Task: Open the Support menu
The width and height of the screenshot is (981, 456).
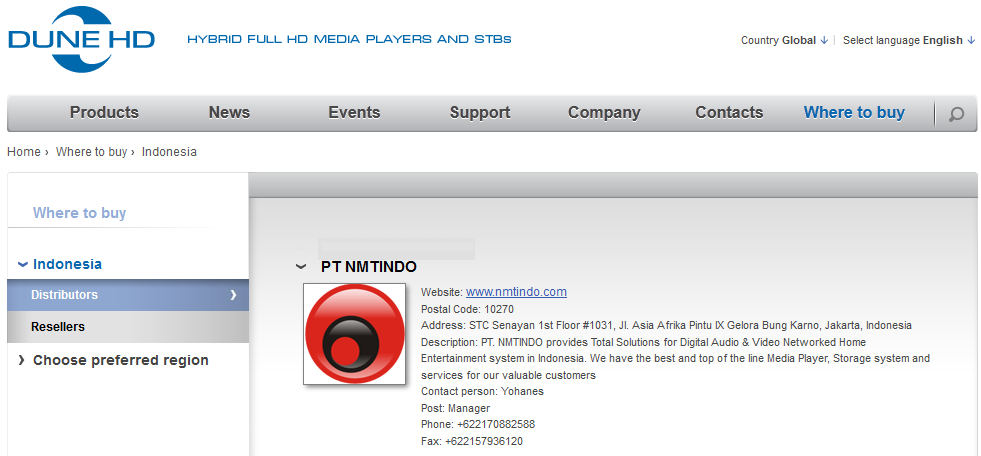Action: pyautogui.click(x=480, y=113)
